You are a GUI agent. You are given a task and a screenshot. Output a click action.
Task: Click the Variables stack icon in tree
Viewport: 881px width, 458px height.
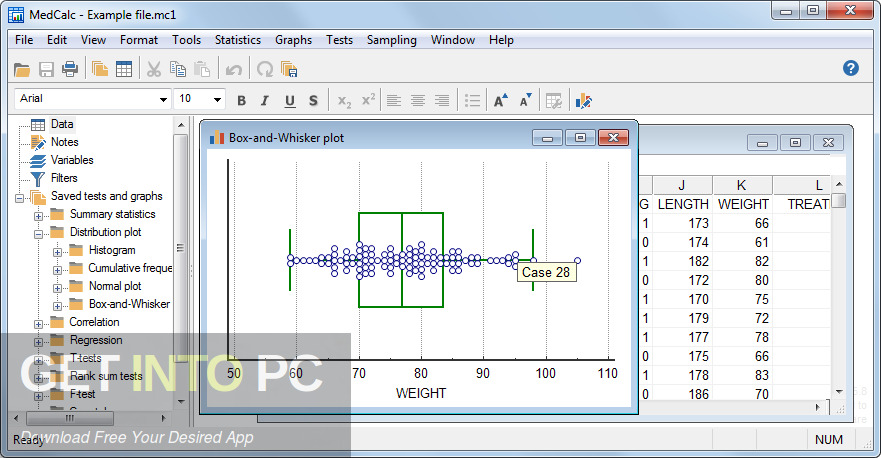pyautogui.click(x=38, y=161)
